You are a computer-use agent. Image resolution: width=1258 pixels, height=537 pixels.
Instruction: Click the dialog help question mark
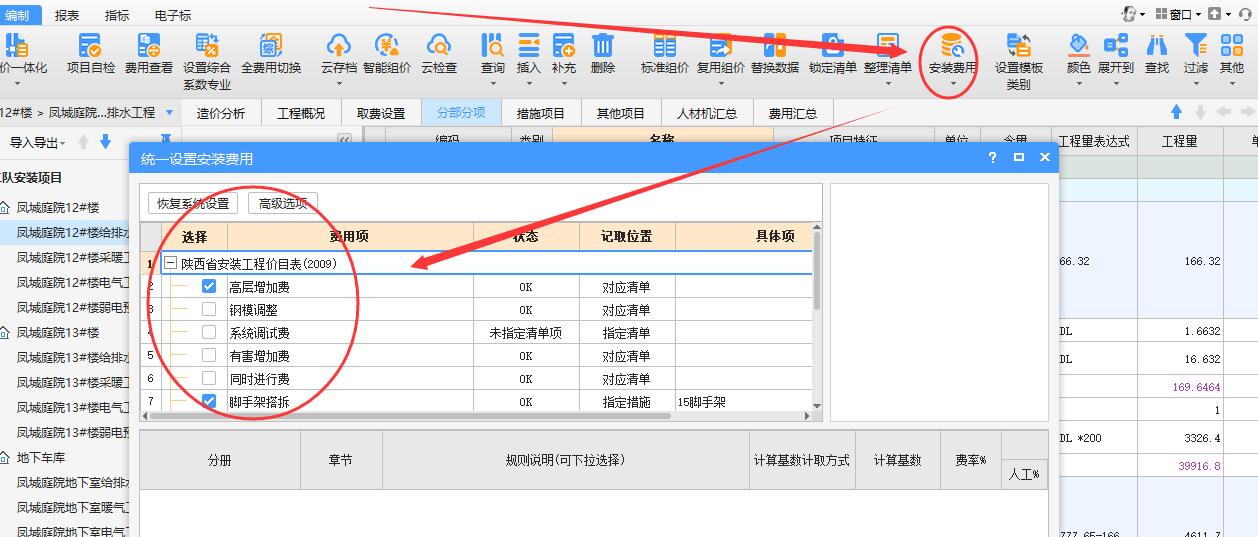993,158
